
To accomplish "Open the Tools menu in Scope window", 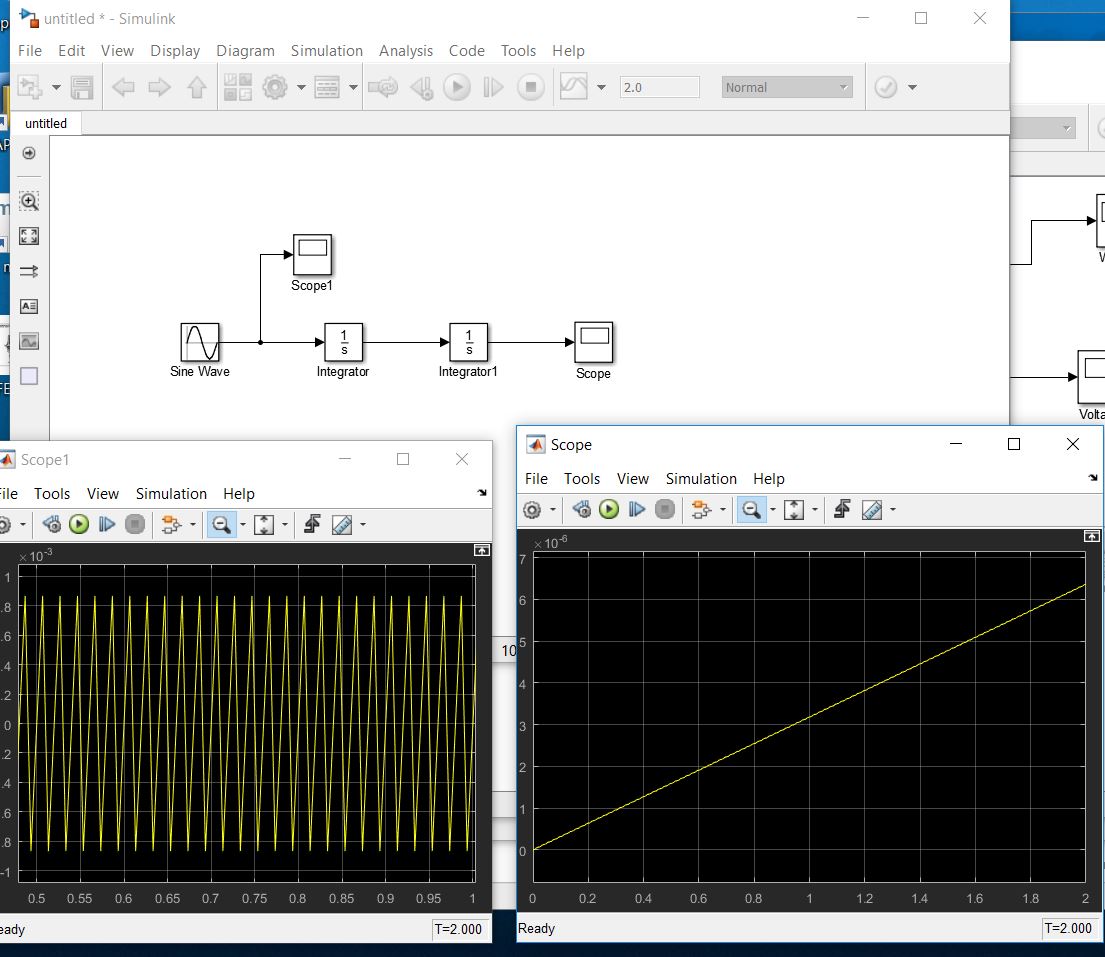I will (x=581, y=479).
